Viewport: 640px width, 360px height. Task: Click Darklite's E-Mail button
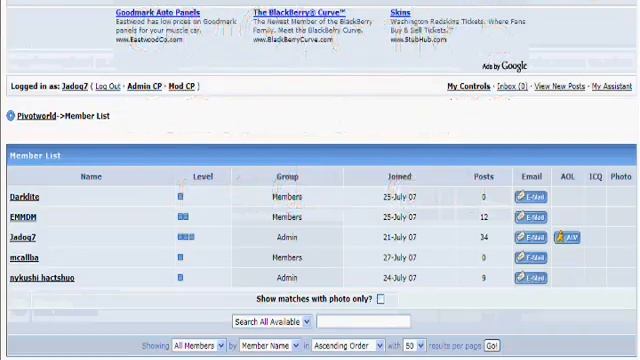(531, 197)
